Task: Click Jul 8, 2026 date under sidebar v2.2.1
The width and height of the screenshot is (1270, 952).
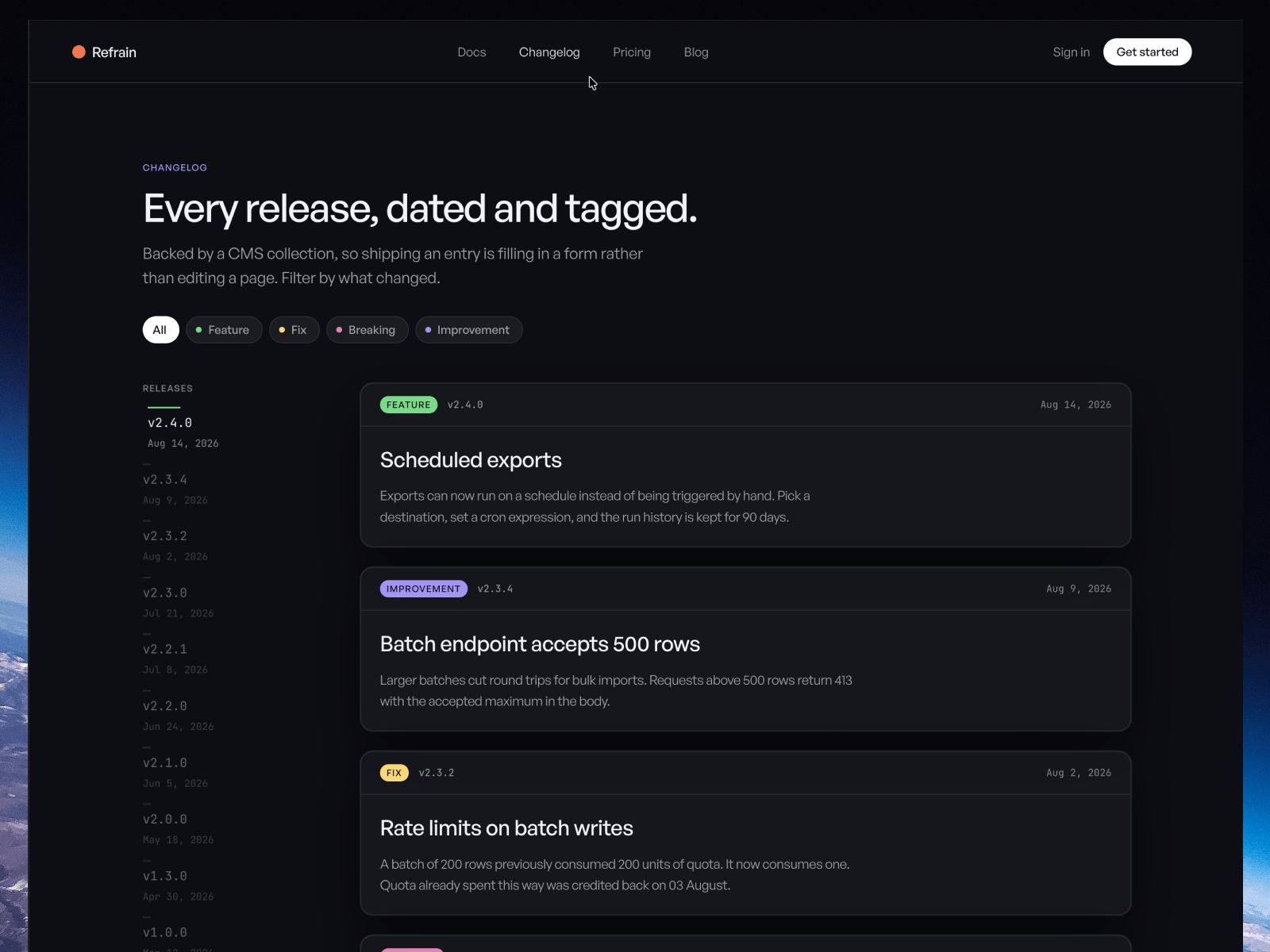Action: 175,670
